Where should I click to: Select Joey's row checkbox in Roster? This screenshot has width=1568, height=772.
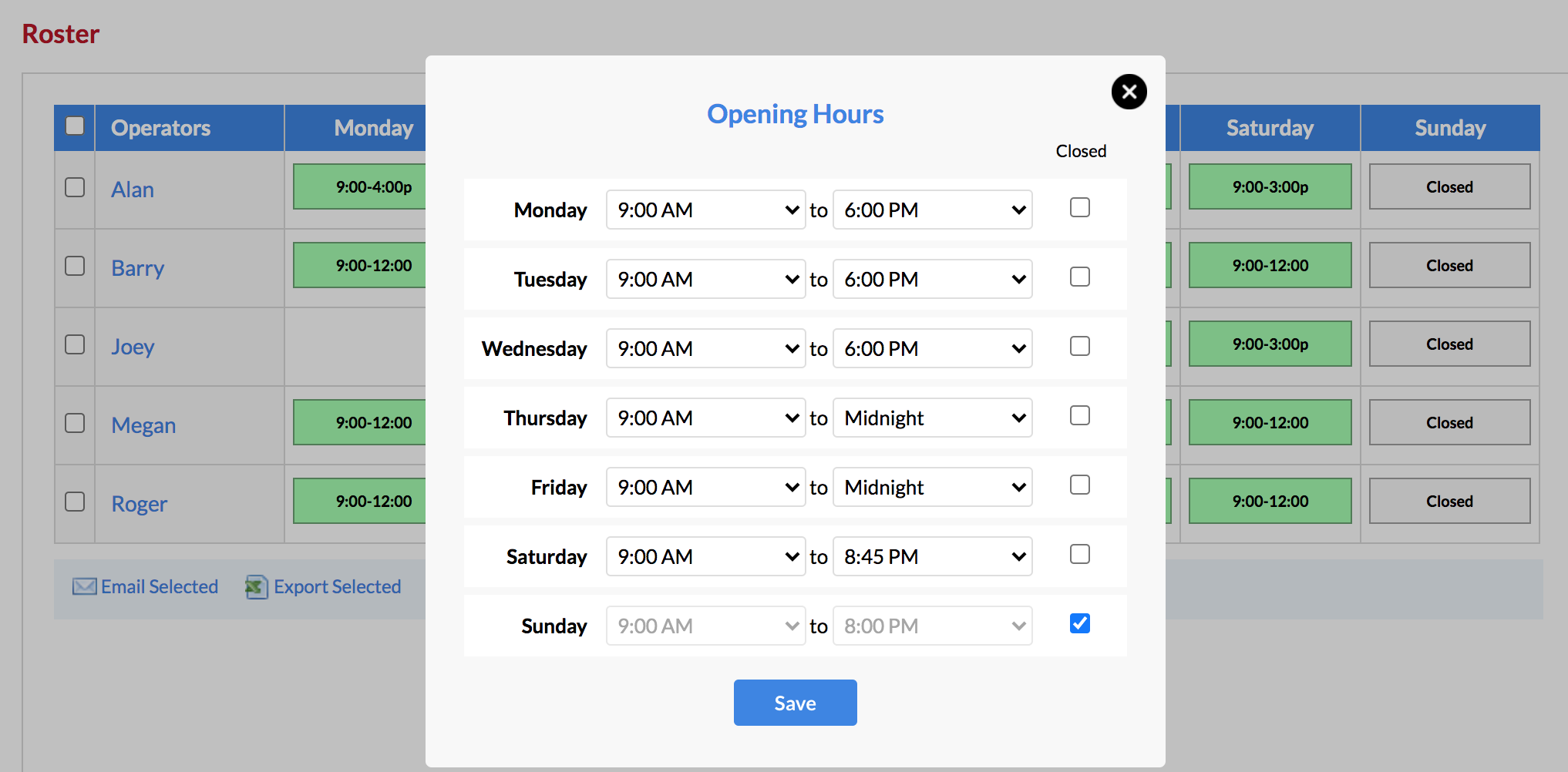point(75,344)
